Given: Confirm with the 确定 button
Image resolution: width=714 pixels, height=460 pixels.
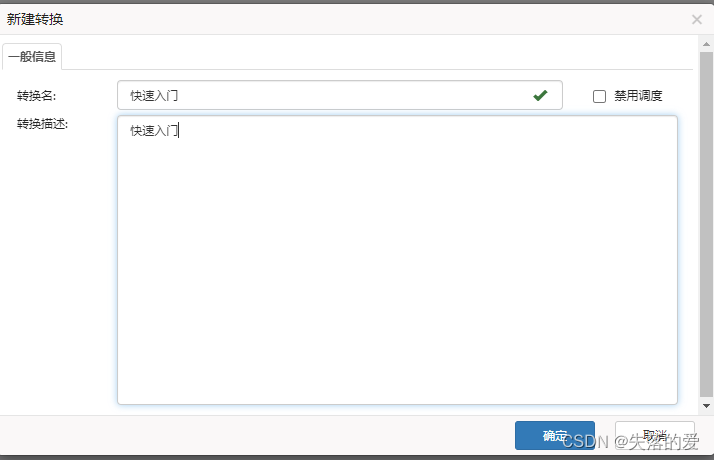Looking at the screenshot, I should [555, 435].
